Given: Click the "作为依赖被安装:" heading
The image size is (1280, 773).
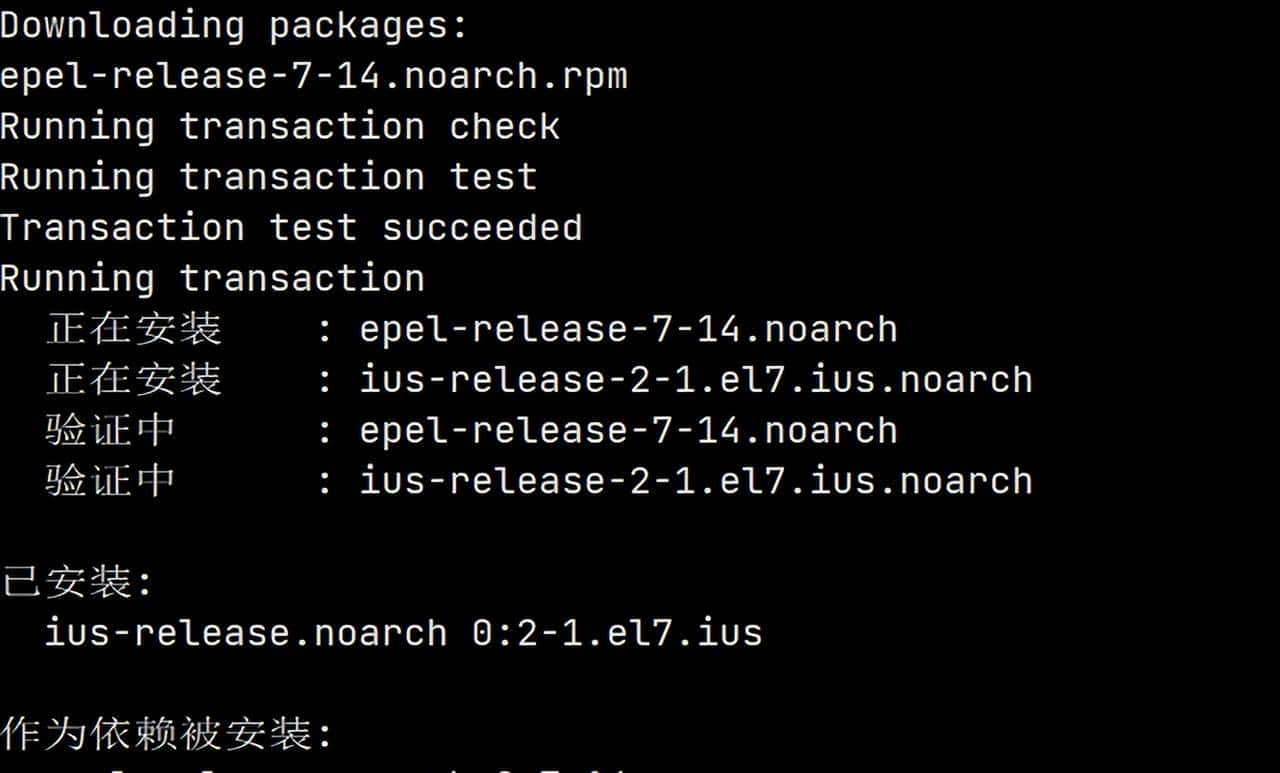Looking at the screenshot, I should 166,735.
